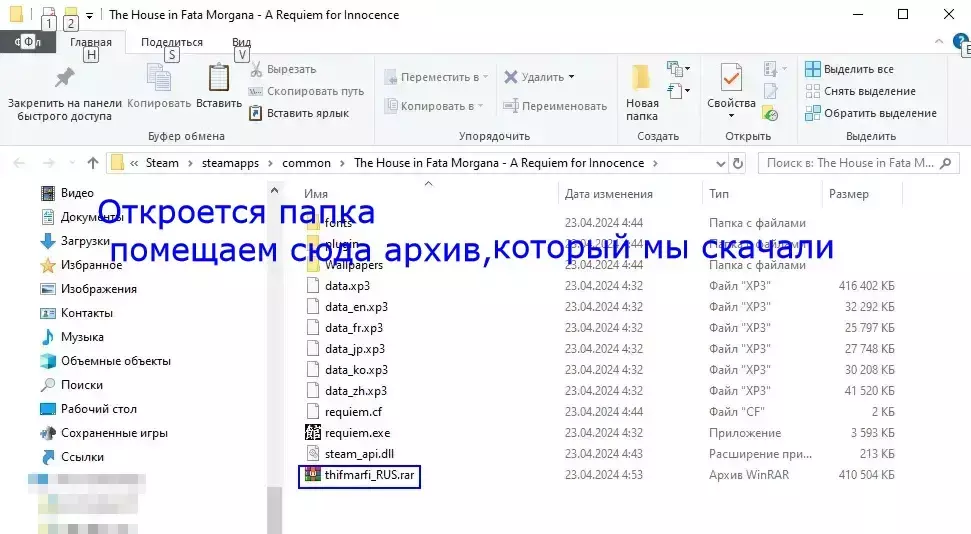Expand the address bar history dropdown
This screenshot has height=534, width=971.
[720, 164]
